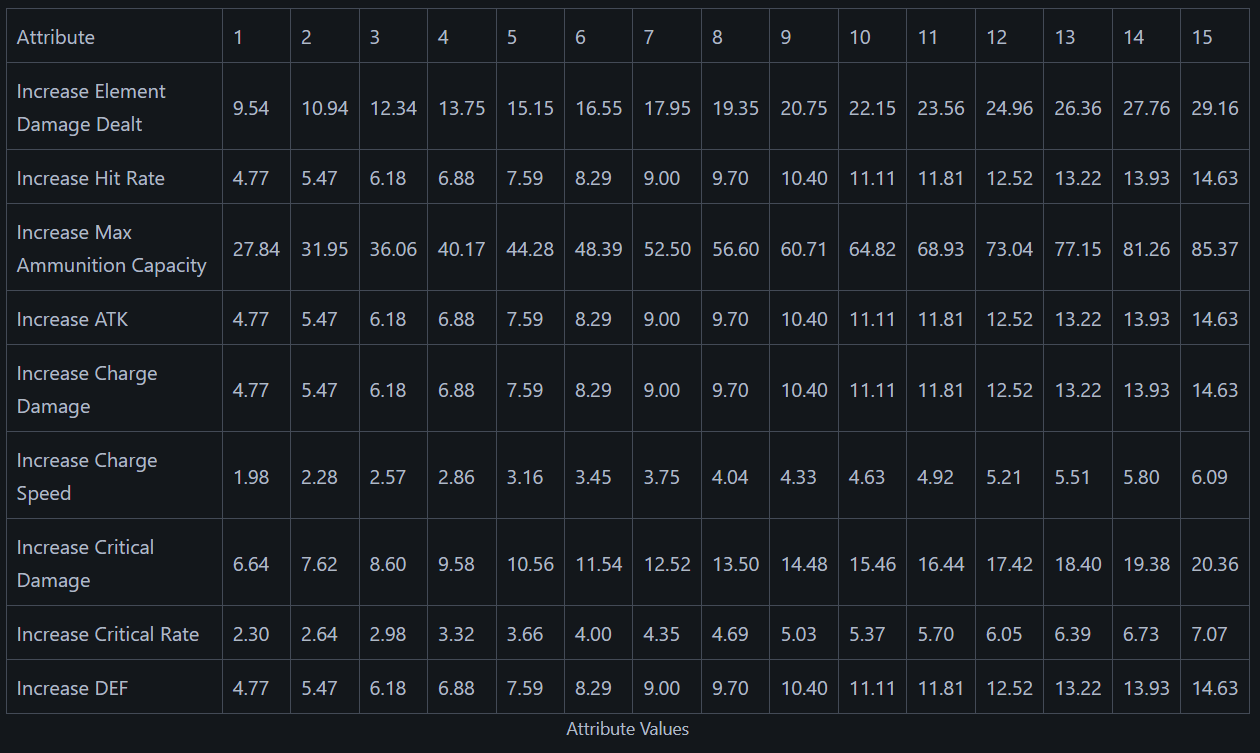The image size is (1260, 753).
Task: Select value 73.04 in Max Ammunition row
Action: (1010, 249)
